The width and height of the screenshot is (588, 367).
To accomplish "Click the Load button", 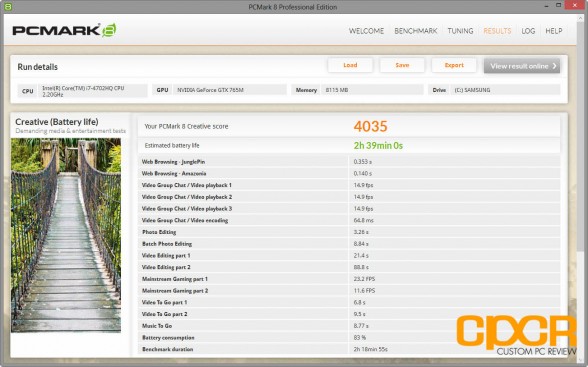I will [350, 65].
